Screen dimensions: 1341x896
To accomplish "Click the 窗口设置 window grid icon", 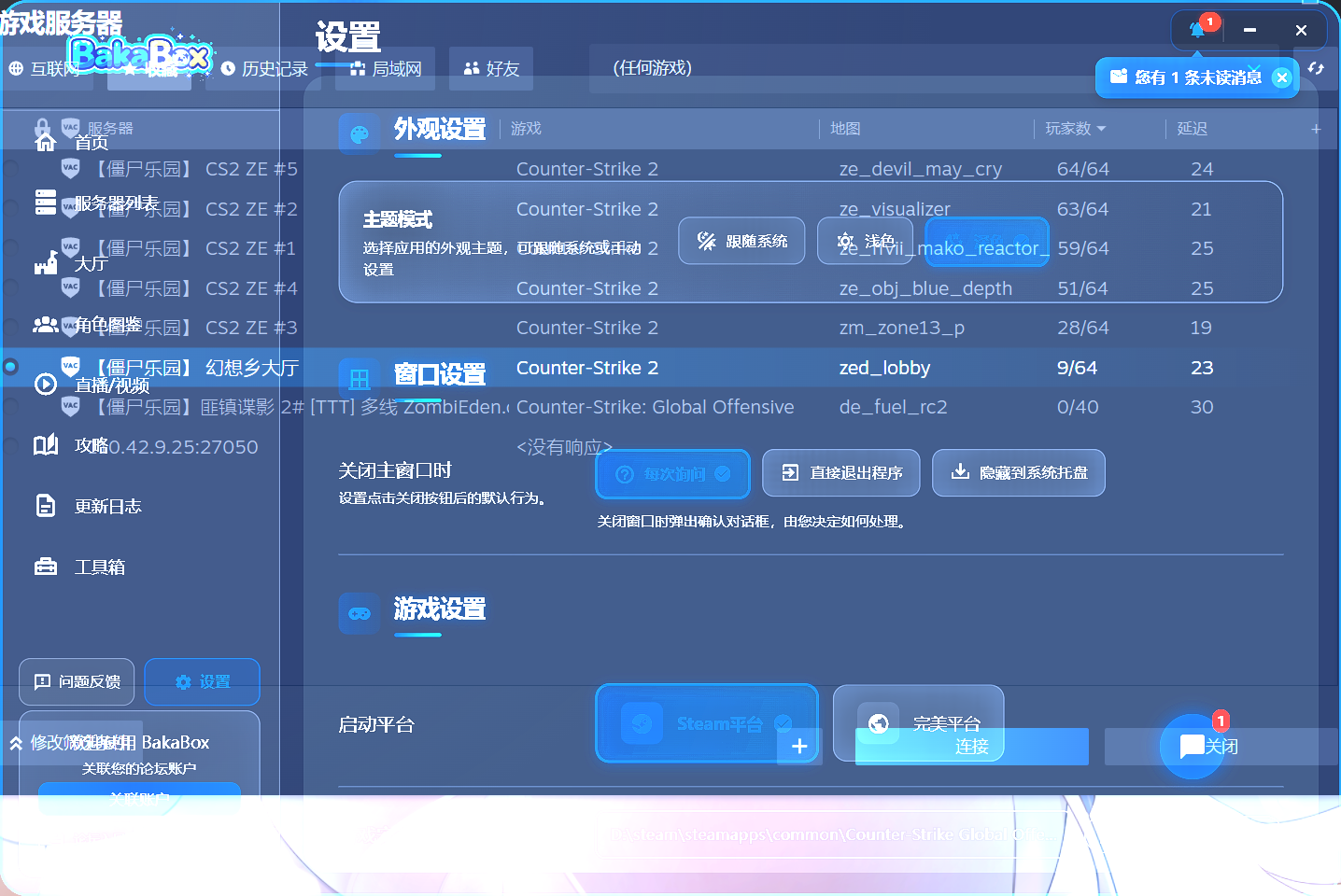I will 360,379.
